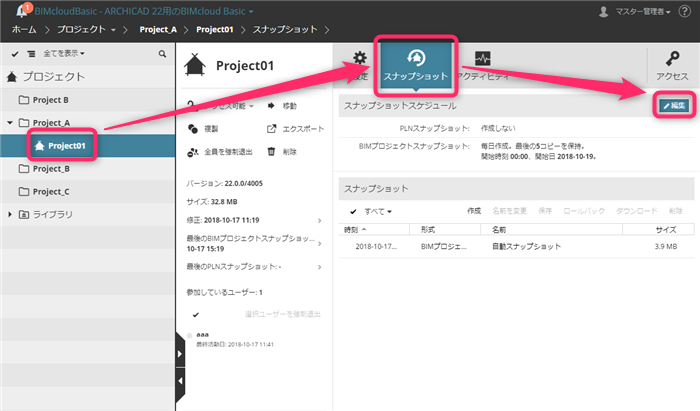Open the BIMcloud Basic title dropdown
700x411 pixels.
tap(144, 11)
